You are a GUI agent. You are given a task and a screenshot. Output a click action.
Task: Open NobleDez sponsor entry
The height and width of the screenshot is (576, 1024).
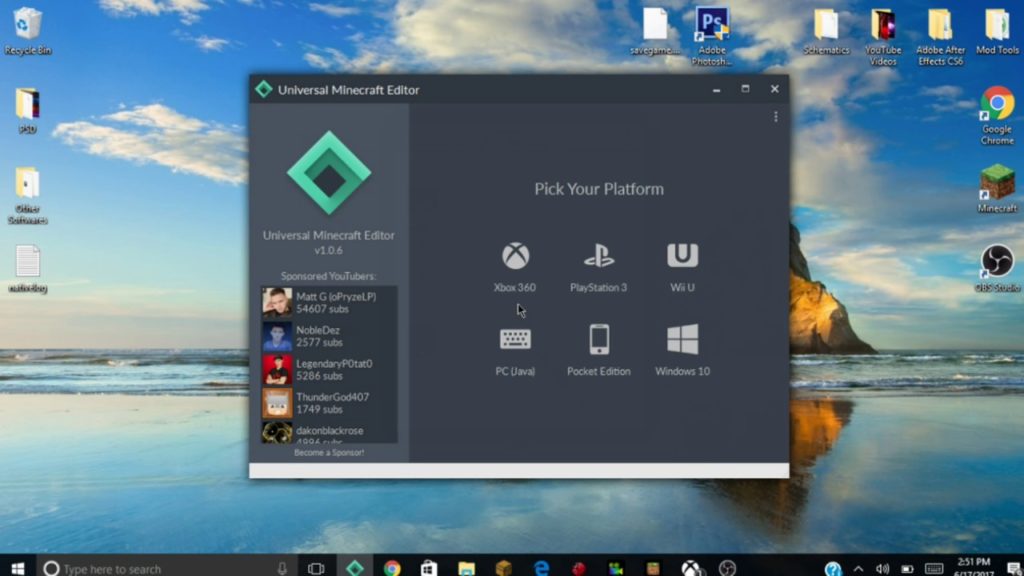(329, 336)
